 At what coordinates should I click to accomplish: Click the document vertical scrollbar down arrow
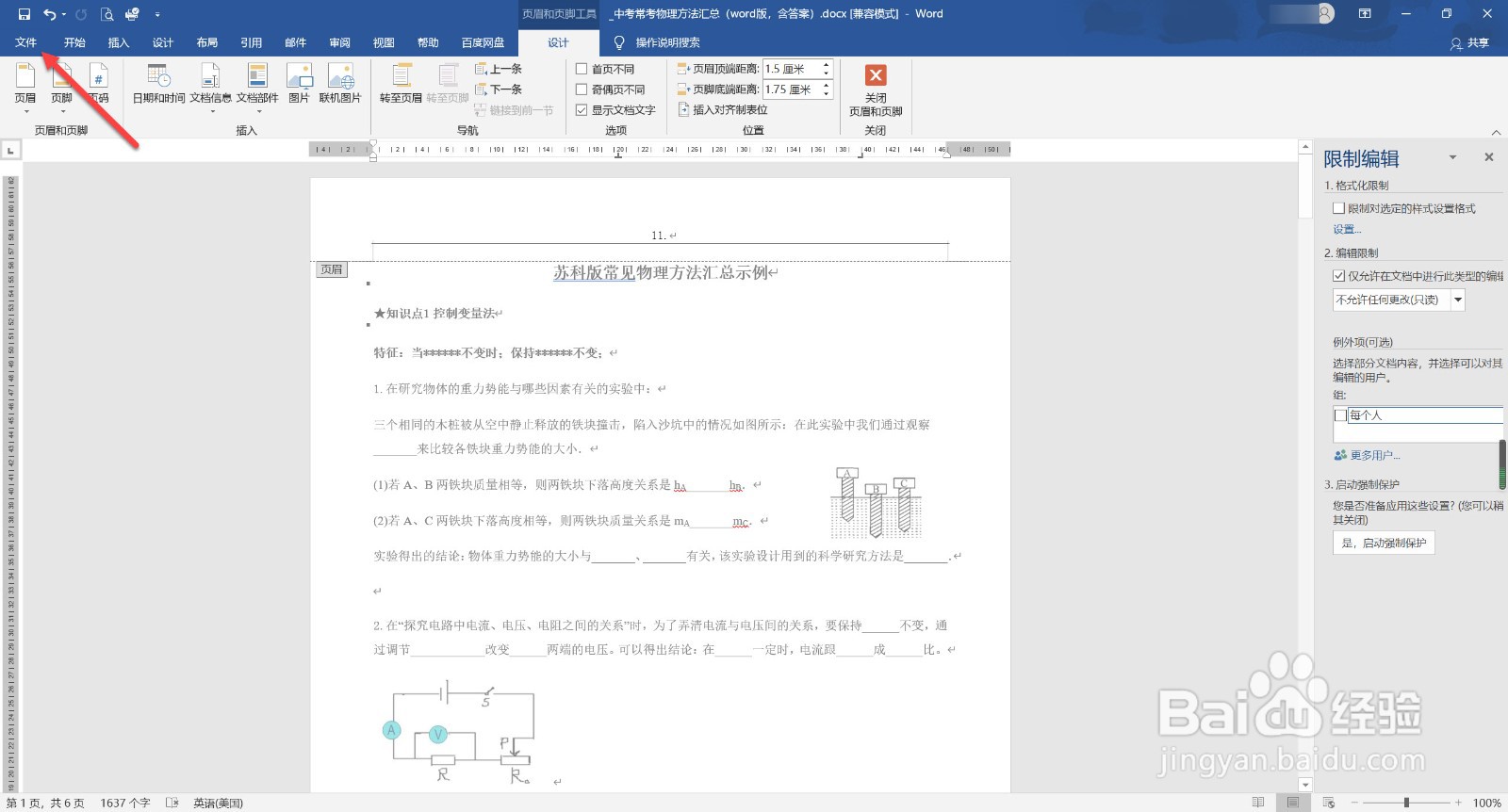tap(1305, 784)
